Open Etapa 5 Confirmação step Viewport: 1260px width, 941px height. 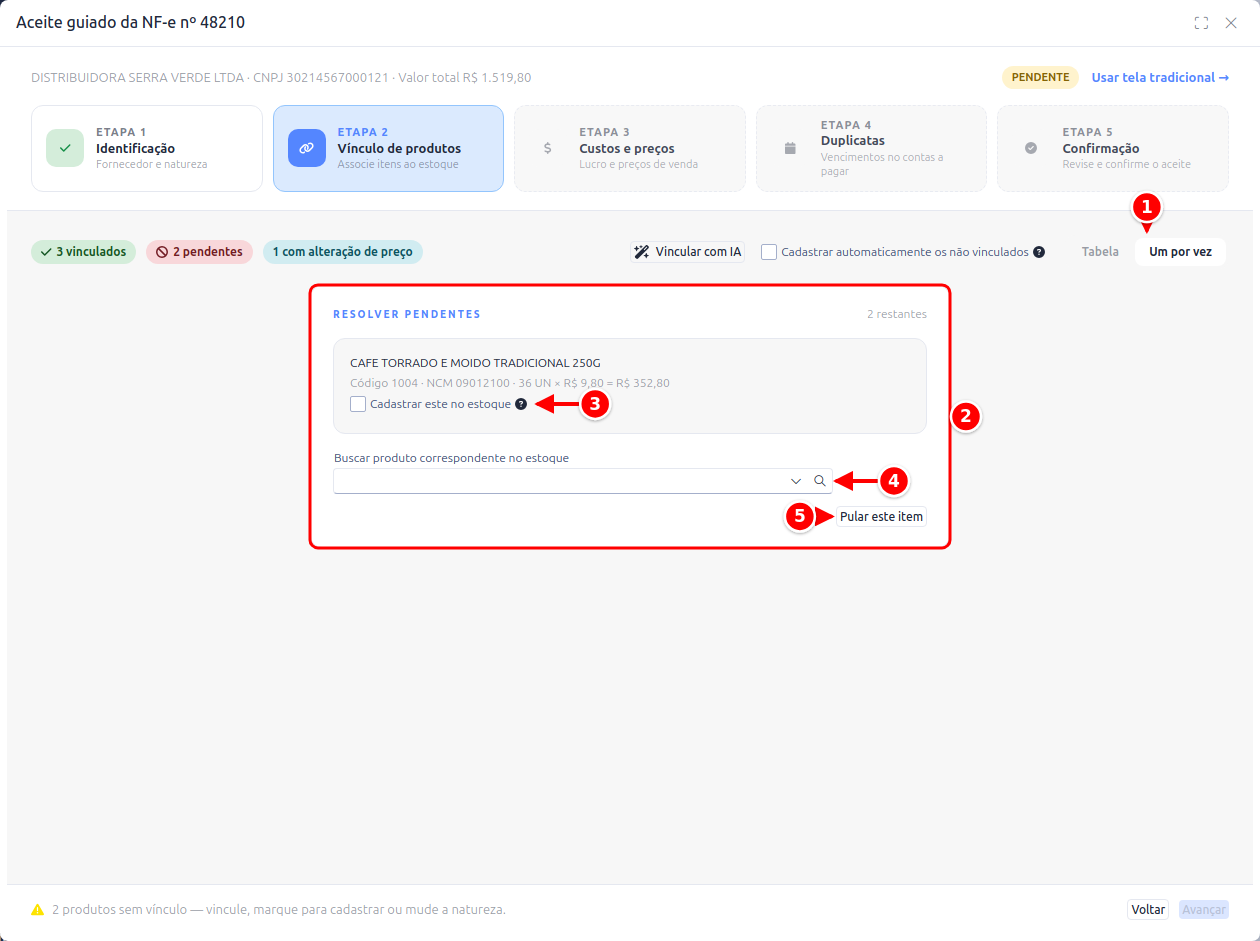[1113, 148]
